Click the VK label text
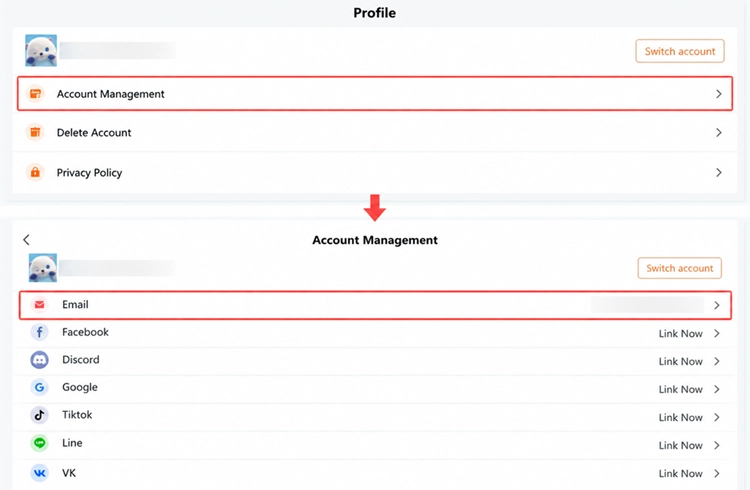This screenshot has width=750, height=490. (69, 473)
